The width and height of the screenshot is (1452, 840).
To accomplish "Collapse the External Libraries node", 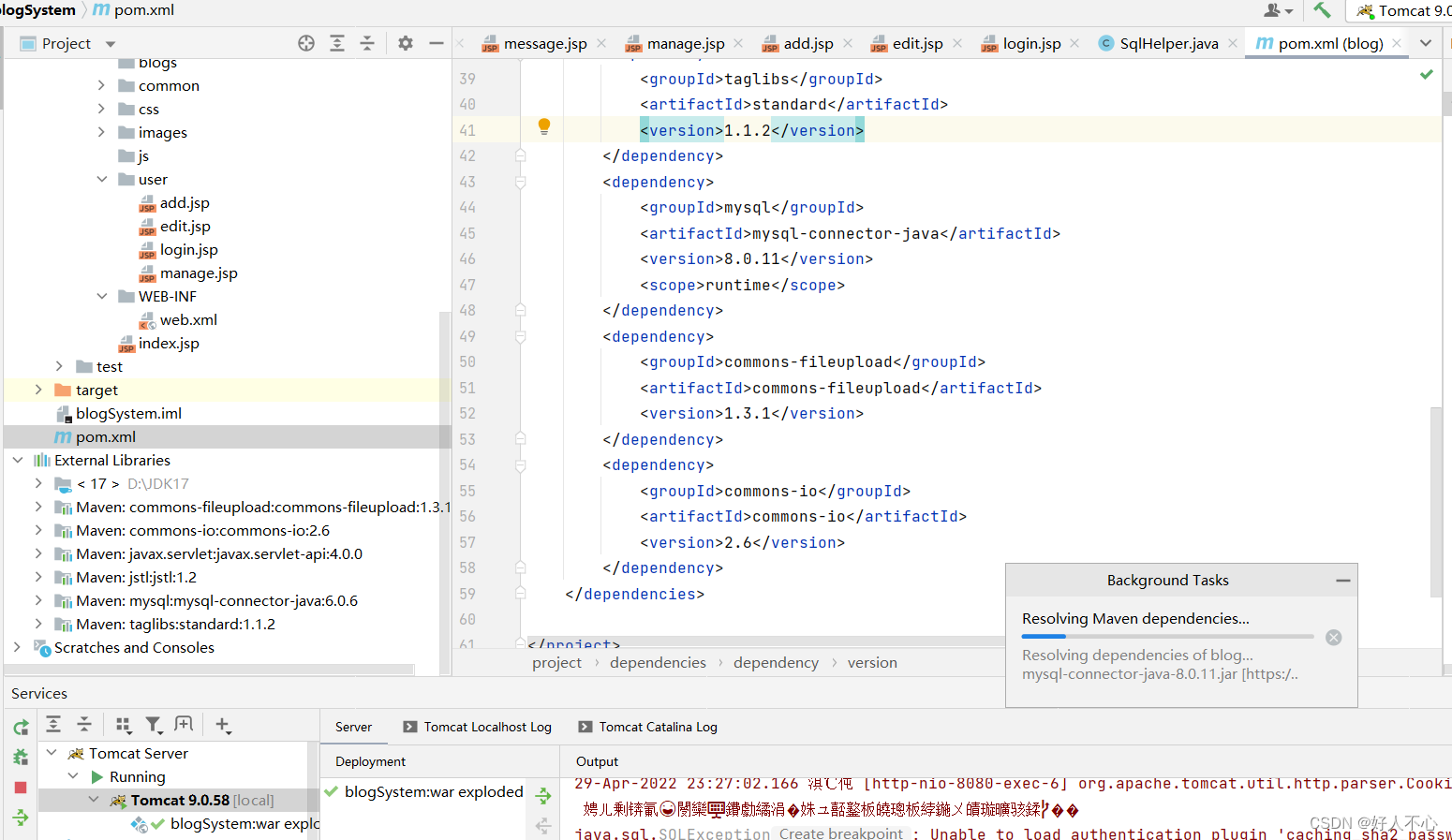I will [17, 460].
